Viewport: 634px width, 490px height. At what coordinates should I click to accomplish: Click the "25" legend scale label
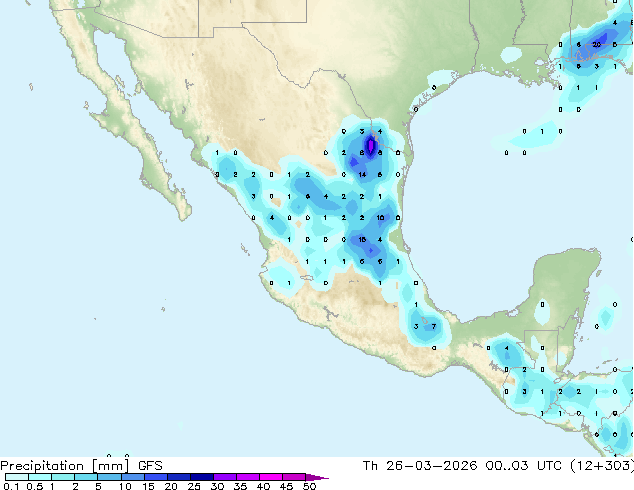point(194,486)
